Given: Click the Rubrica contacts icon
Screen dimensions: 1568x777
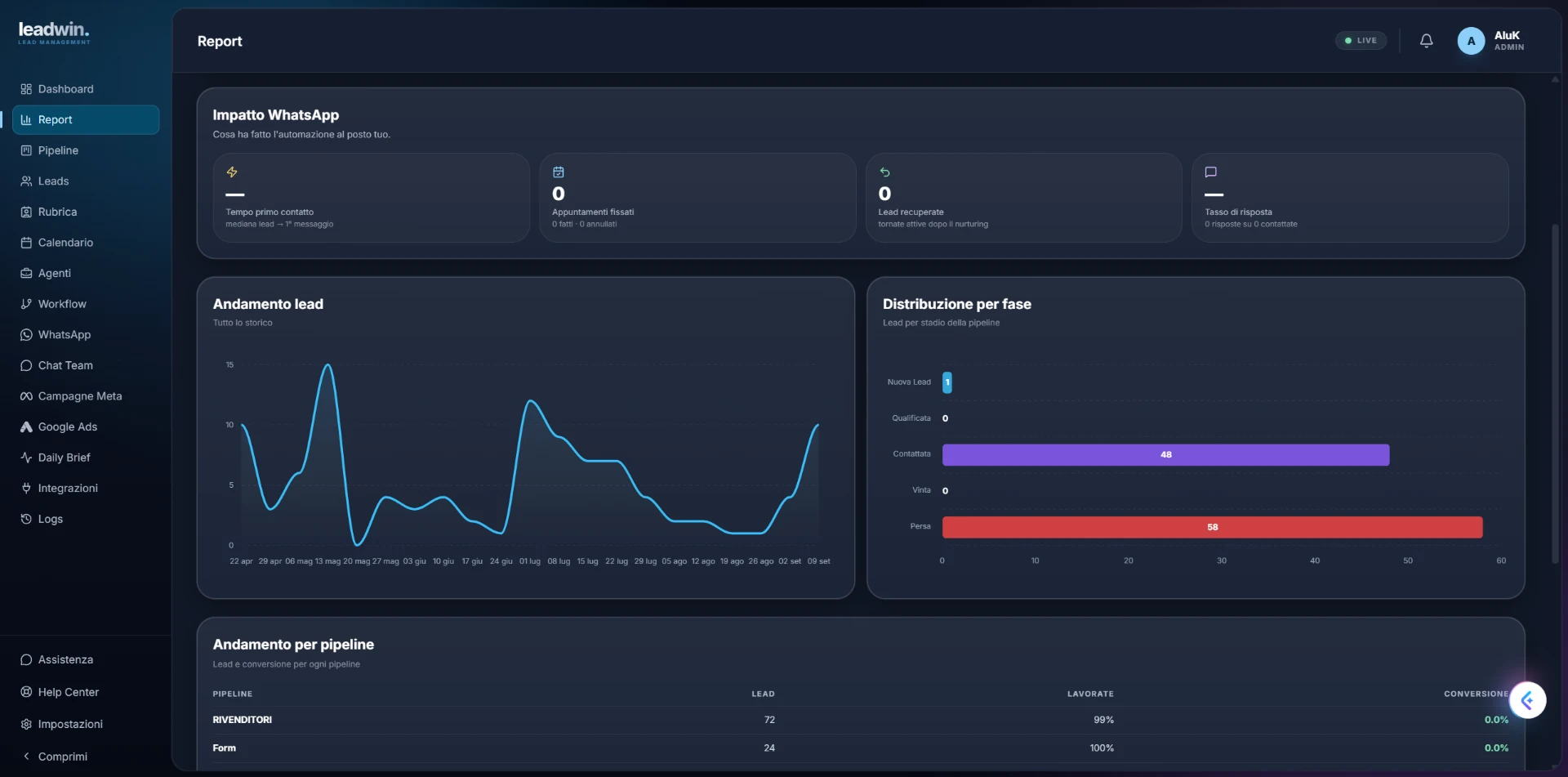Looking at the screenshot, I should 26,212.
